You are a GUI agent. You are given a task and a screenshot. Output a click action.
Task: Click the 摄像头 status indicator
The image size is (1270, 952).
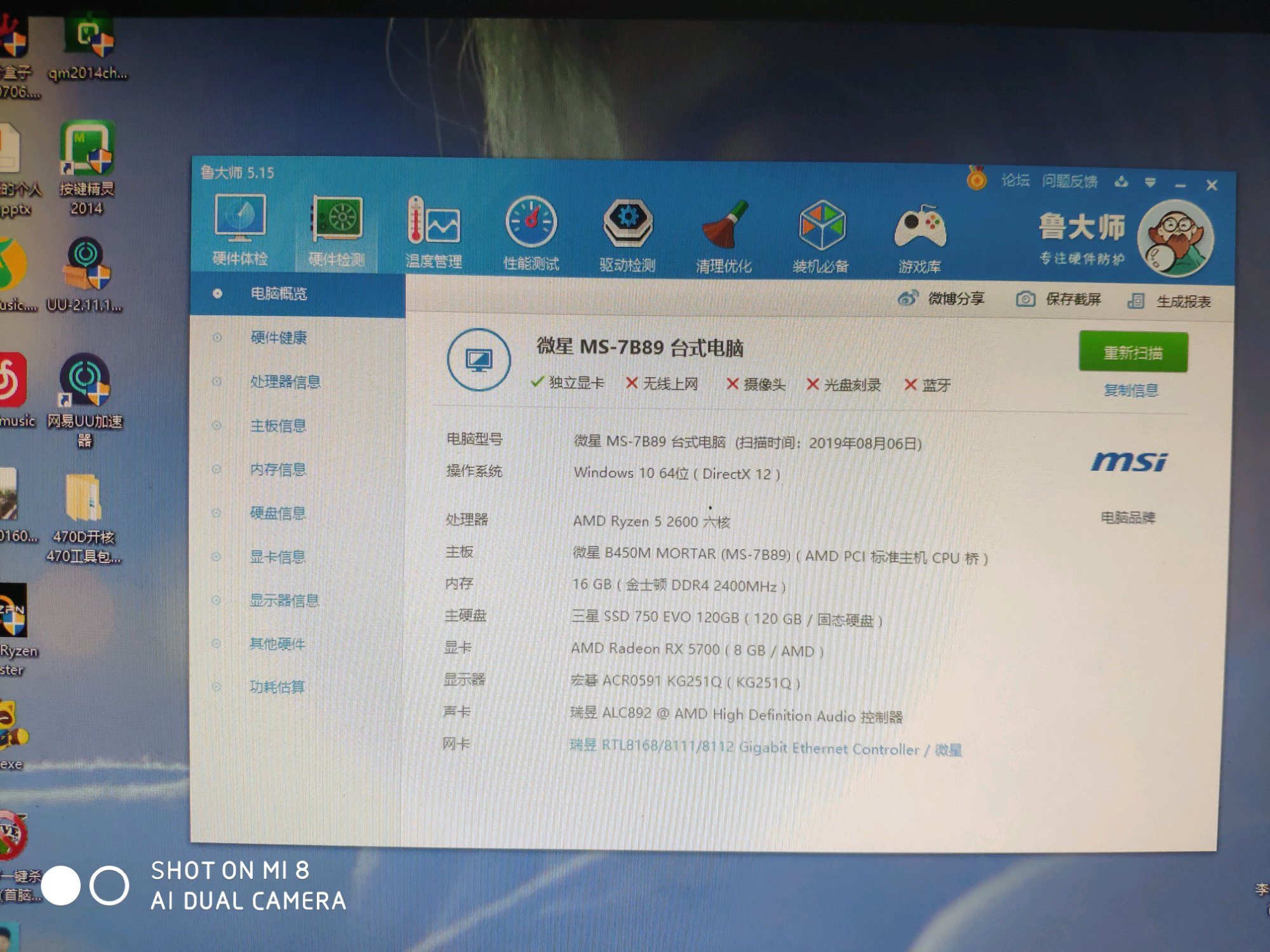point(756,384)
